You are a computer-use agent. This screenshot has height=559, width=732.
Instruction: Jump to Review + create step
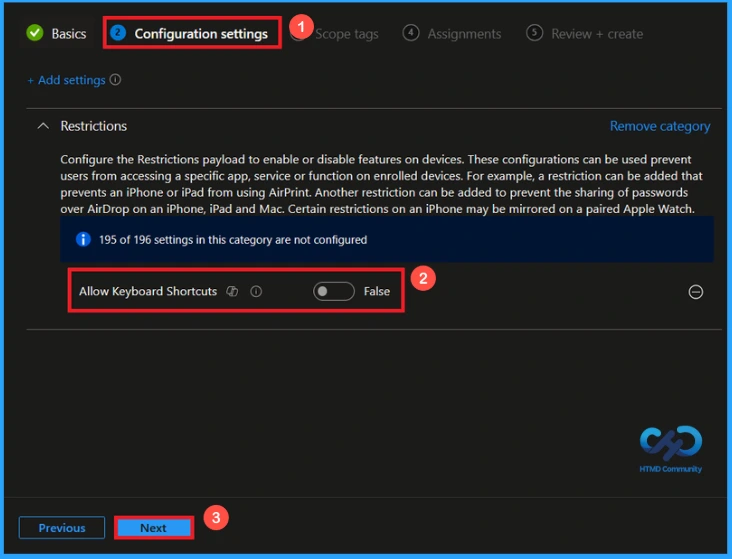584,34
